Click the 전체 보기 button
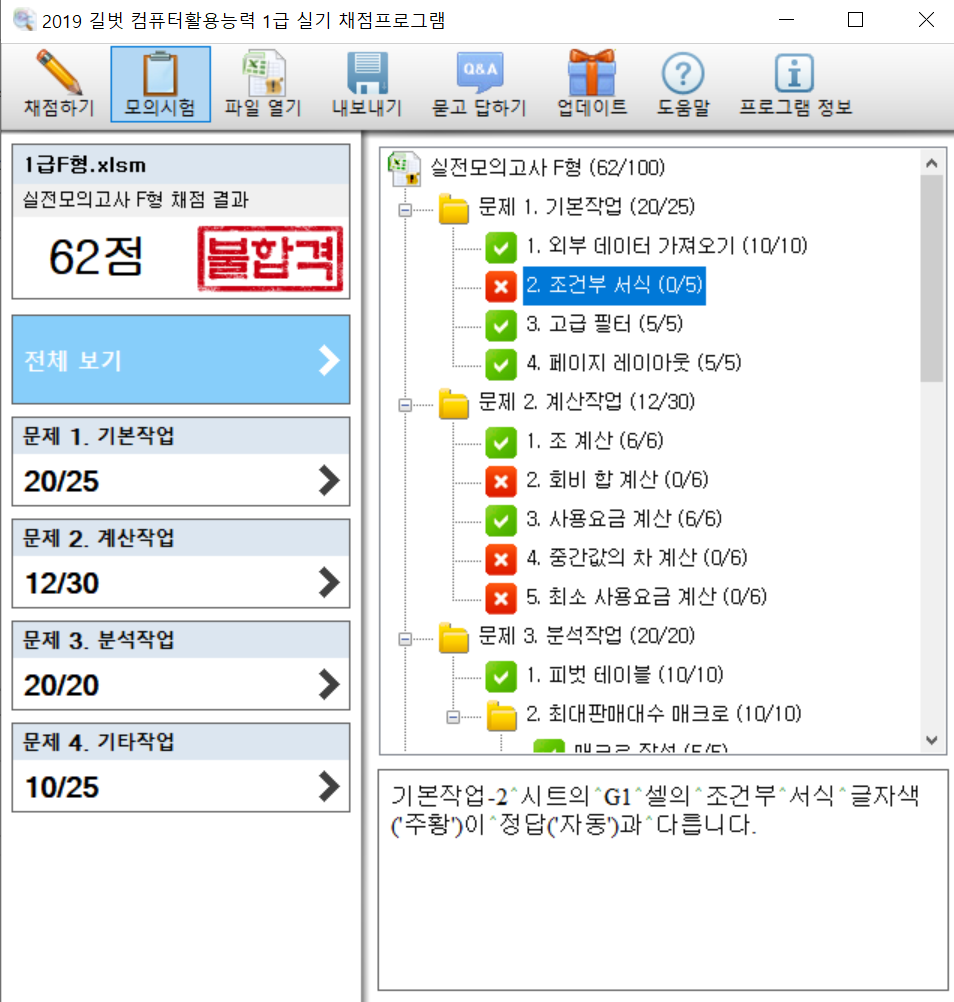954x1002 pixels. 181,360
